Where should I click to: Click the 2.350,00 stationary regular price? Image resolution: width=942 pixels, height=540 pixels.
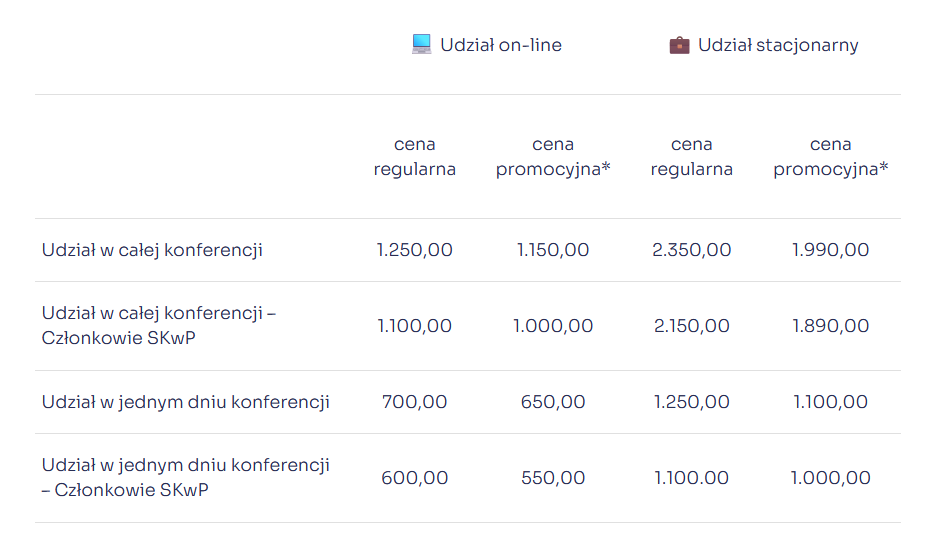click(x=692, y=250)
